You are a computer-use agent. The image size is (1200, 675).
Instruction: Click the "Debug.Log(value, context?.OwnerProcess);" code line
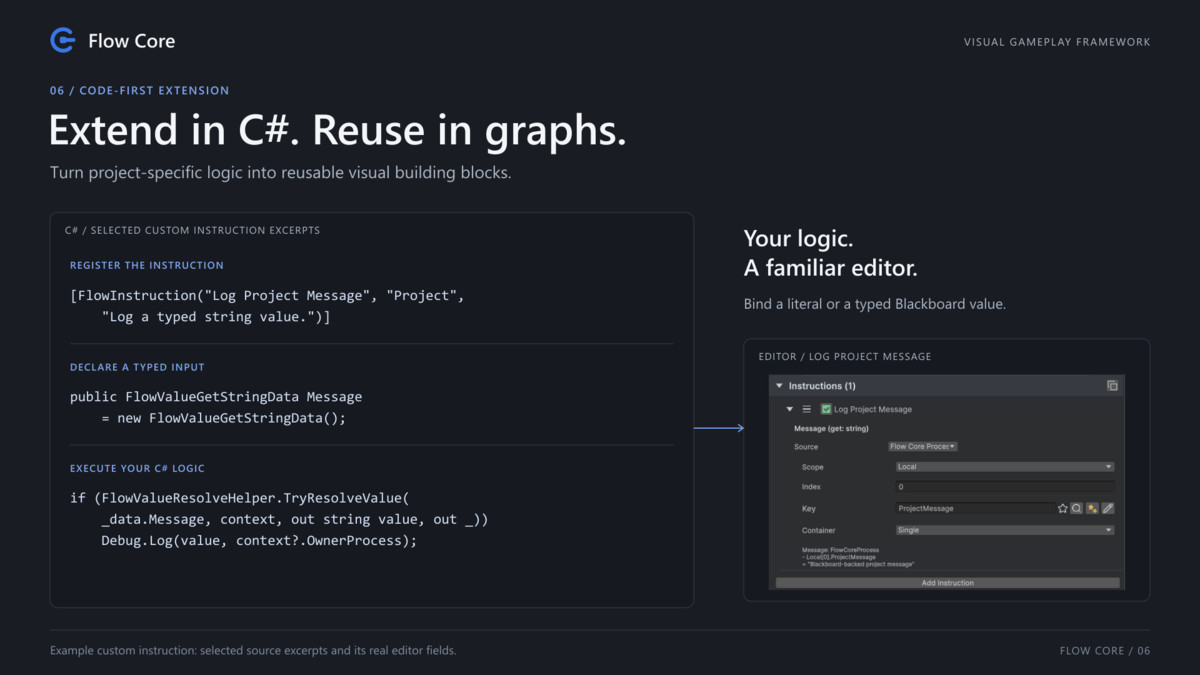pos(259,541)
